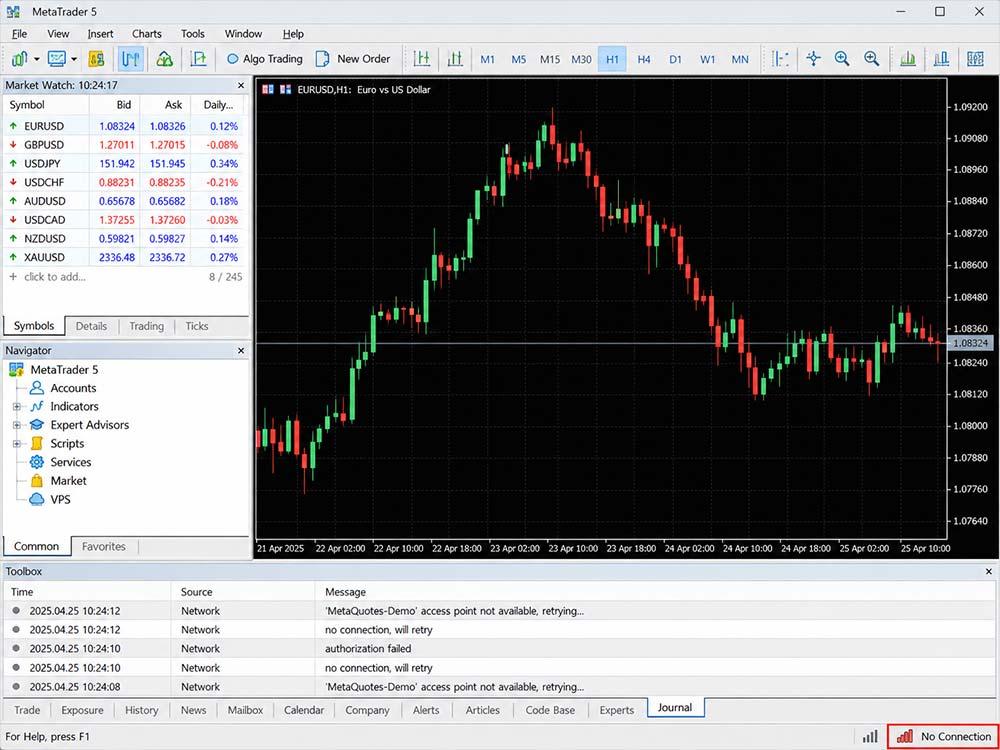Viewport: 1000px width, 750px height.
Task: Switch to the Ticks tab in Market Watch
Action: (196, 327)
